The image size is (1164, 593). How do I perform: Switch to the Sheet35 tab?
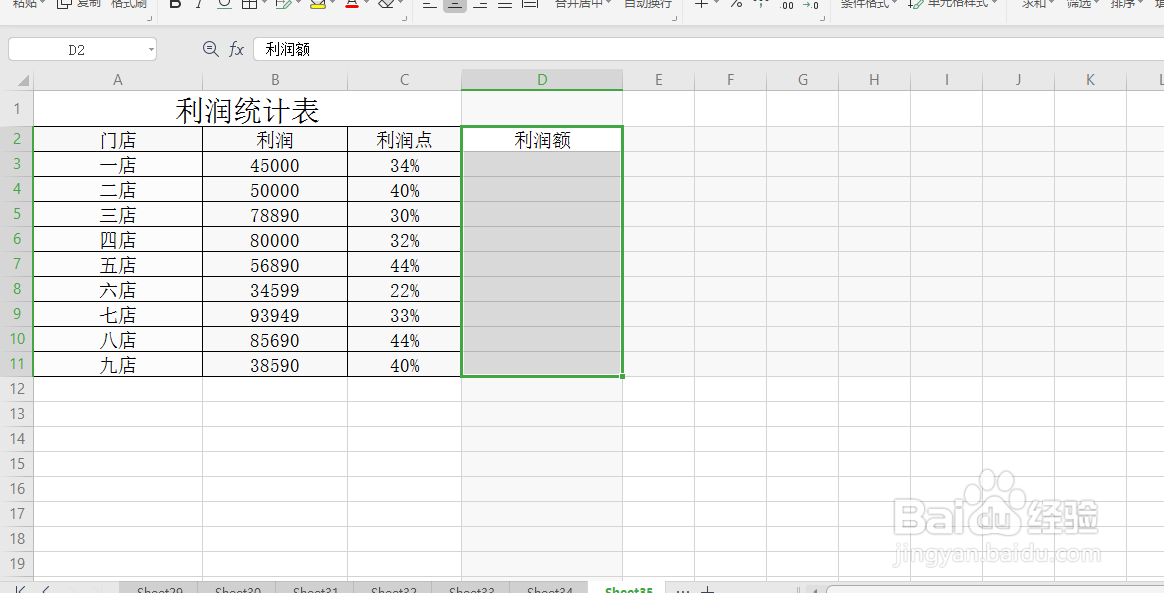click(x=628, y=589)
